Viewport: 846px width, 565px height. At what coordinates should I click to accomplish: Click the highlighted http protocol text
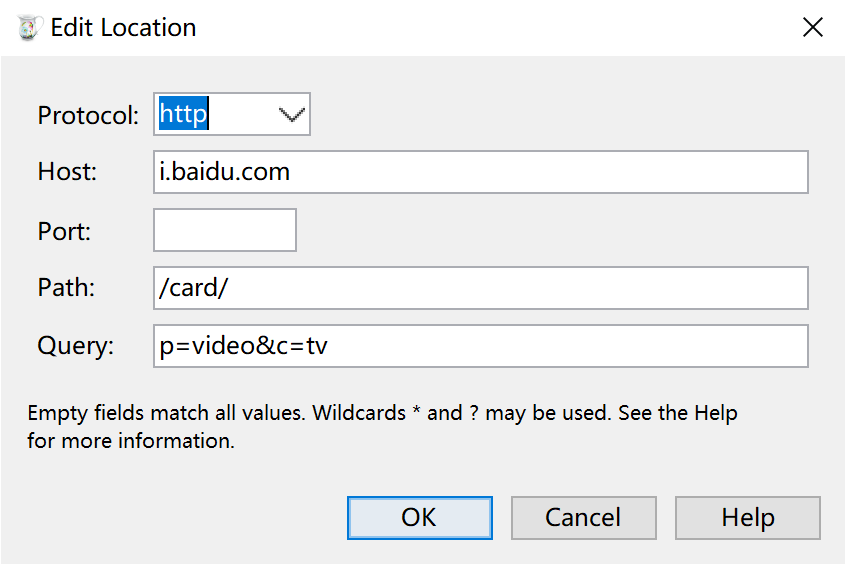[x=183, y=114]
